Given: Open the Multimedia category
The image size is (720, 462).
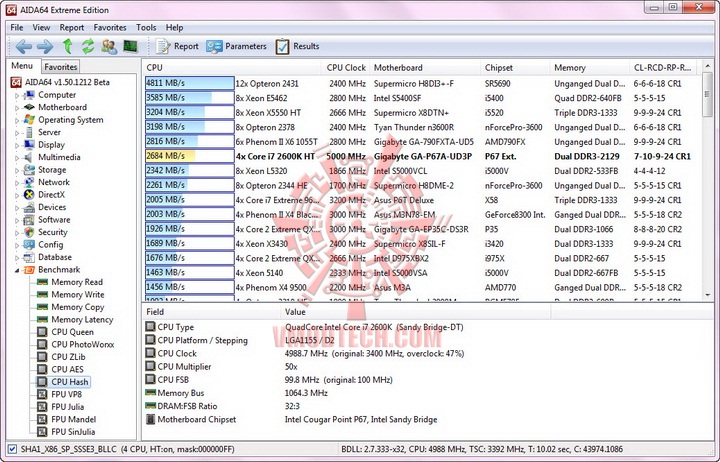Looking at the screenshot, I should (x=59, y=157).
